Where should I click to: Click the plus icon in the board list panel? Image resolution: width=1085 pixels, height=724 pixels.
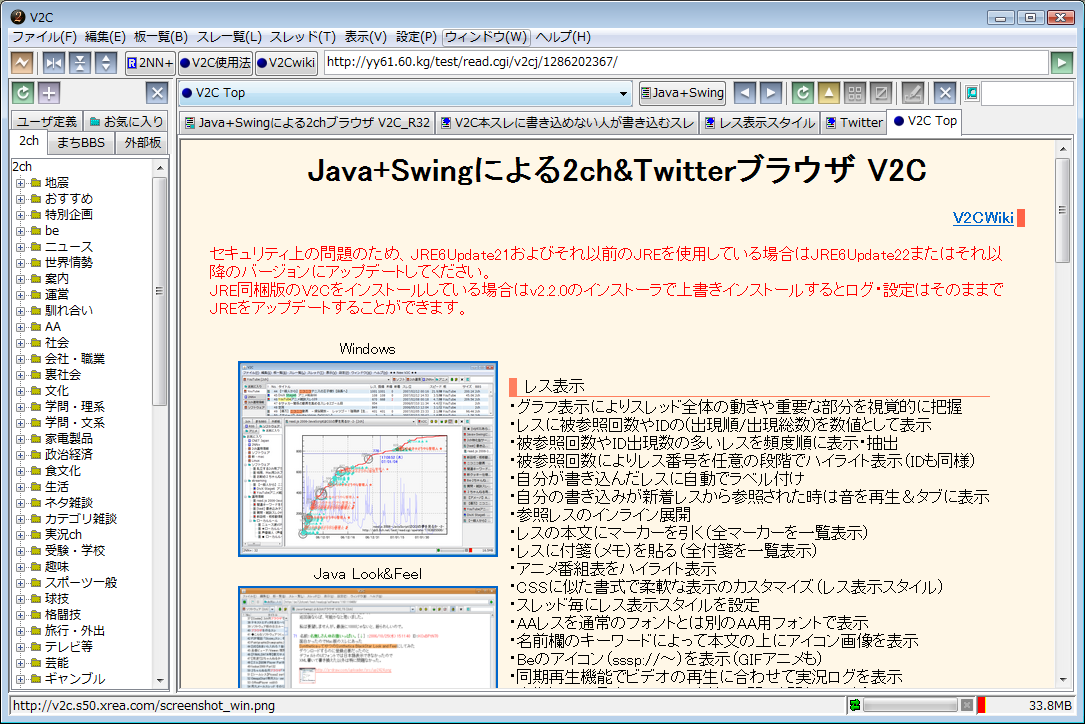[49, 94]
